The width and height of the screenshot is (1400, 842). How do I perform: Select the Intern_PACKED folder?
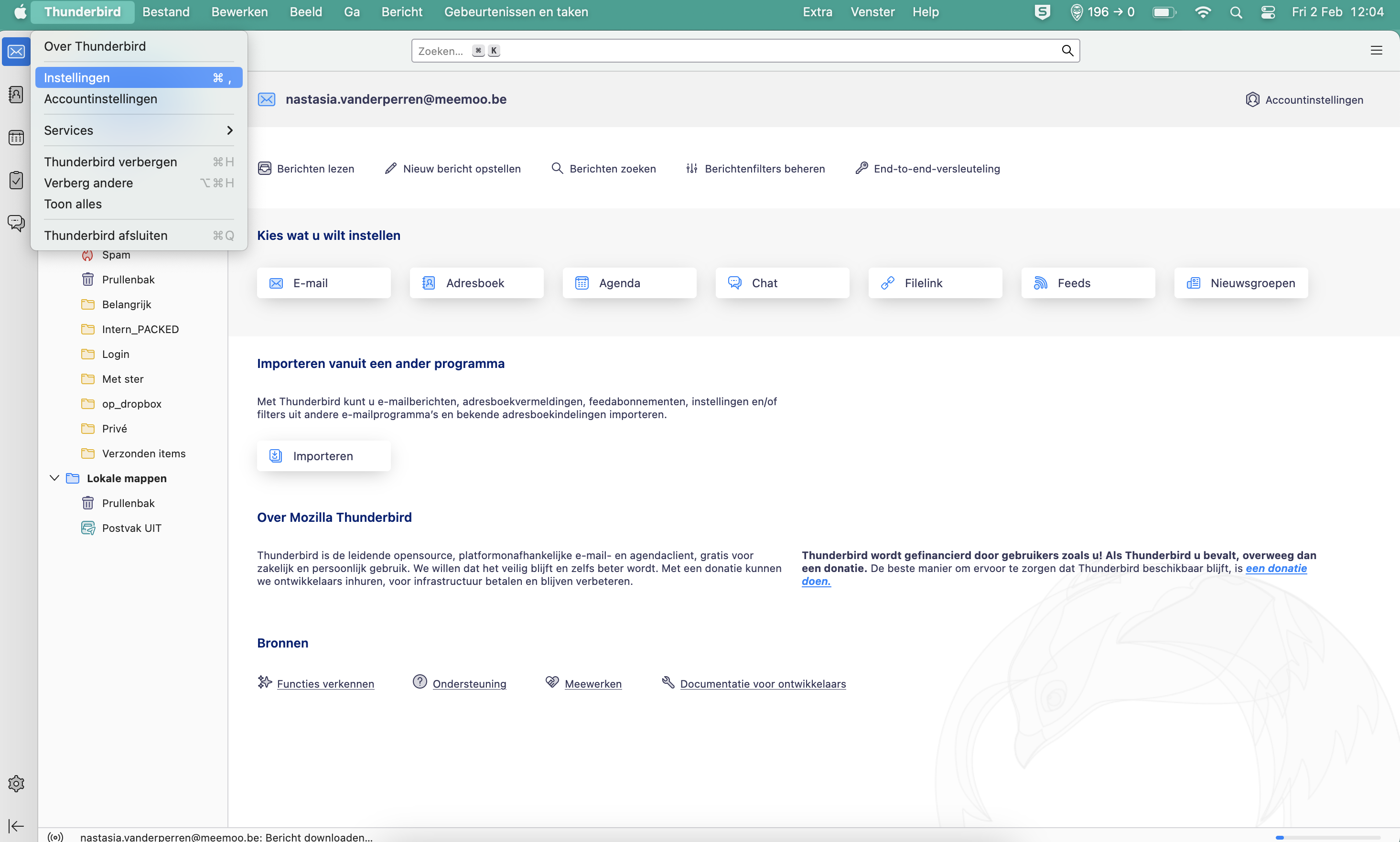point(140,329)
